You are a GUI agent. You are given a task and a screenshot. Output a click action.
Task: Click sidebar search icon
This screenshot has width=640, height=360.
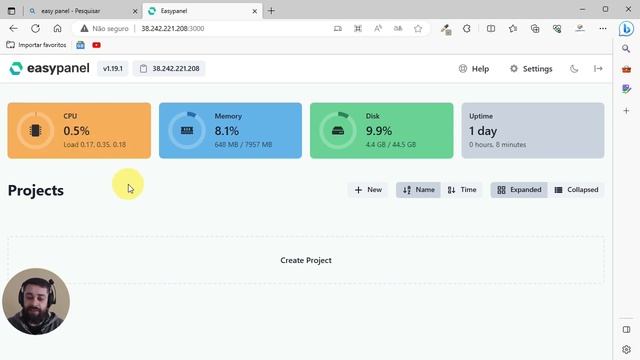click(x=626, y=49)
